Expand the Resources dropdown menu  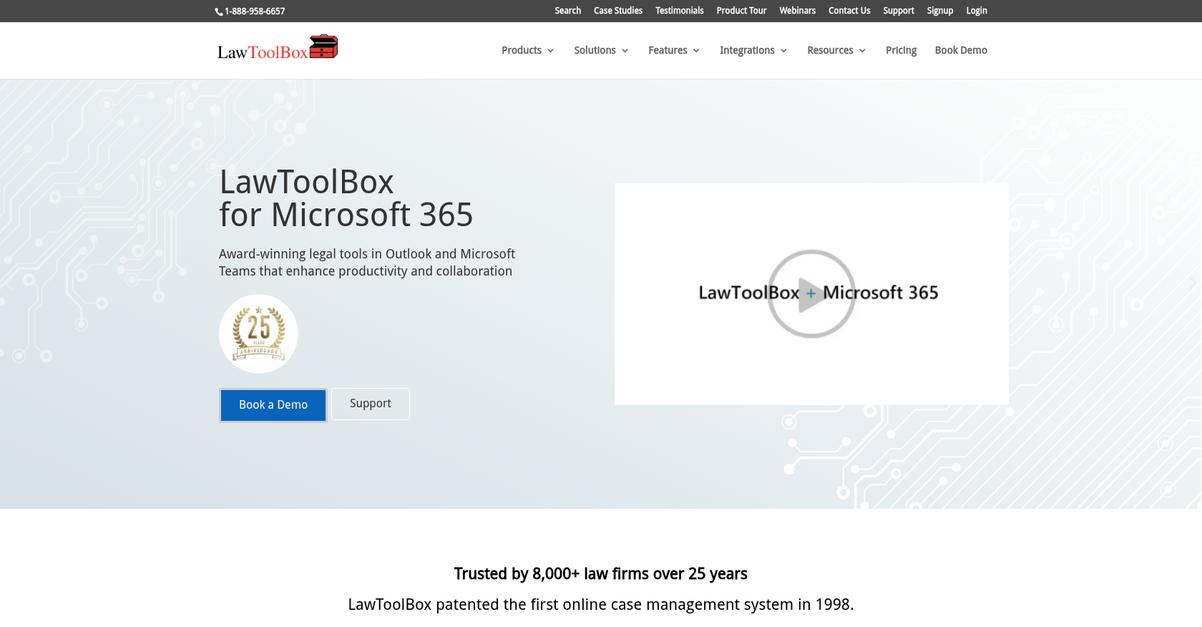point(837,50)
